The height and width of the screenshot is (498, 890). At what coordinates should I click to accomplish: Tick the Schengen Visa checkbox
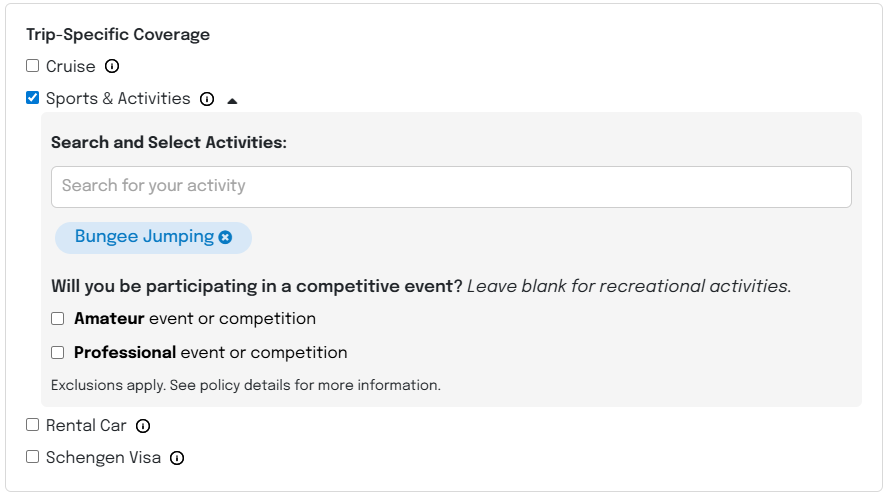pos(32,457)
